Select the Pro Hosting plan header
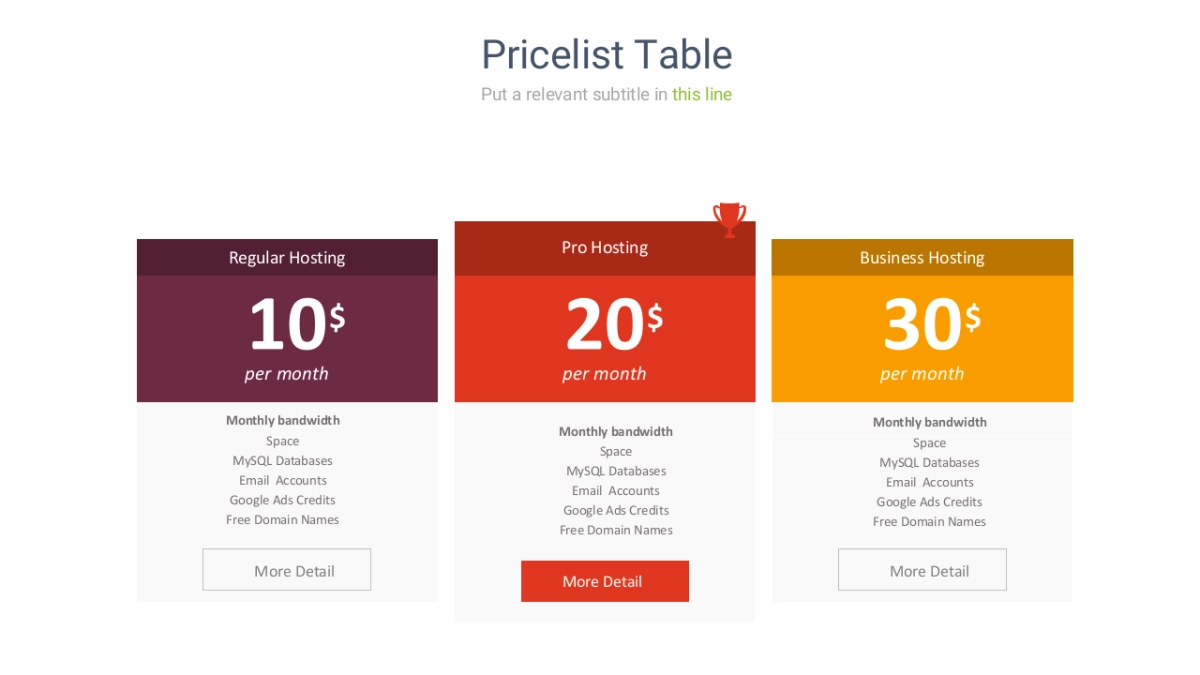The image size is (1200, 675). pos(604,248)
